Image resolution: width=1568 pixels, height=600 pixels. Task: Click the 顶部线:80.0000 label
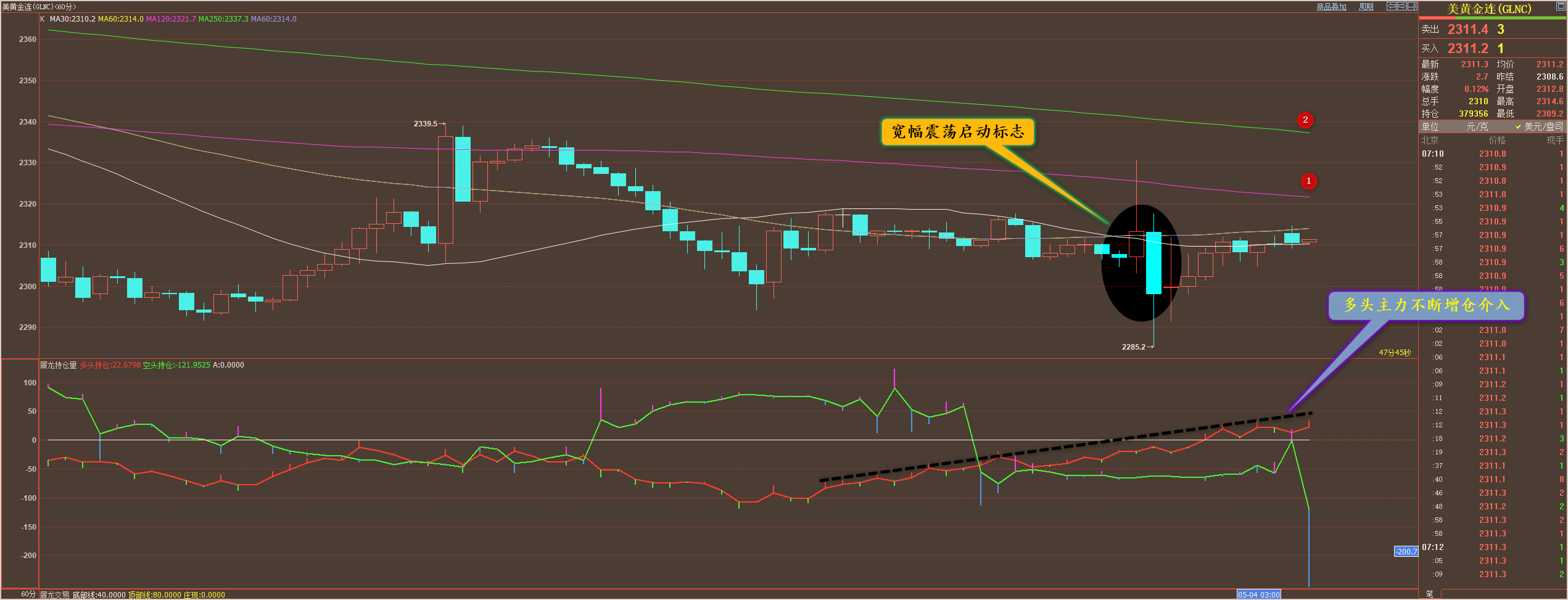click(x=155, y=595)
